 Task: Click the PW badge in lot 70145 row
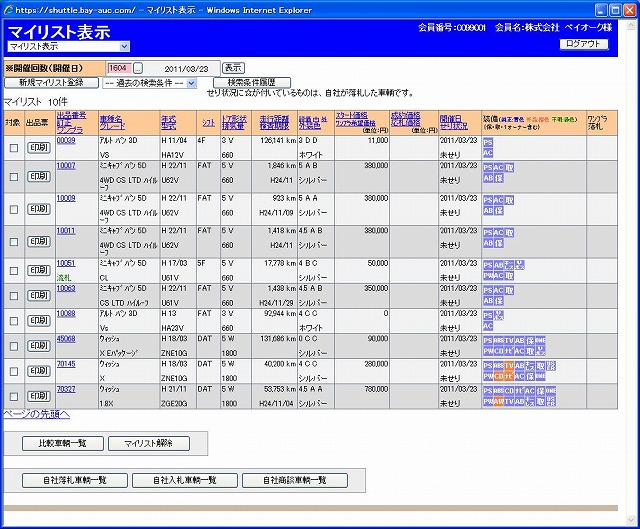[488, 376]
